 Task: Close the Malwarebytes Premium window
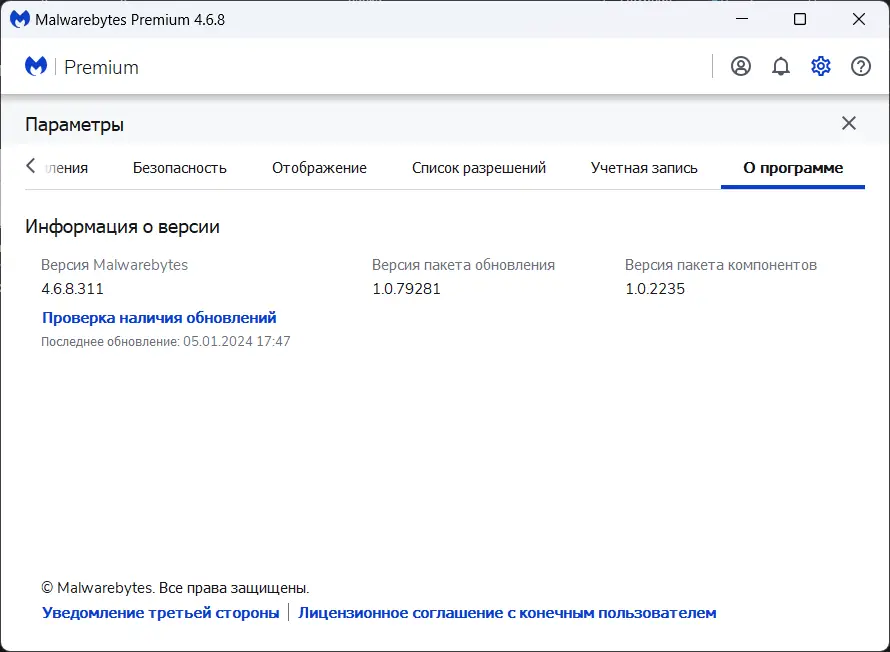point(859,19)
